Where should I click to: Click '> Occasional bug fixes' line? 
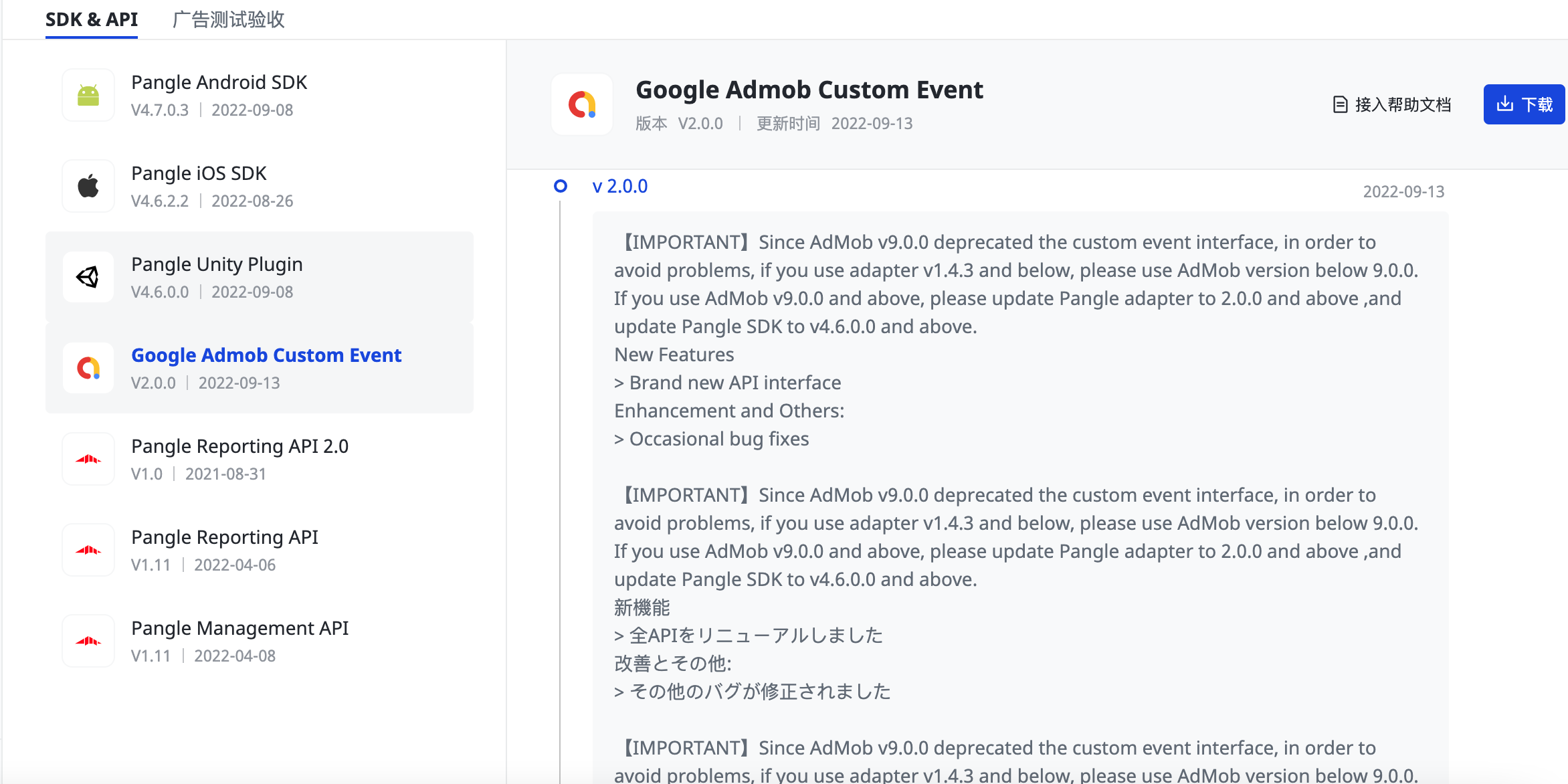[712, 439]
